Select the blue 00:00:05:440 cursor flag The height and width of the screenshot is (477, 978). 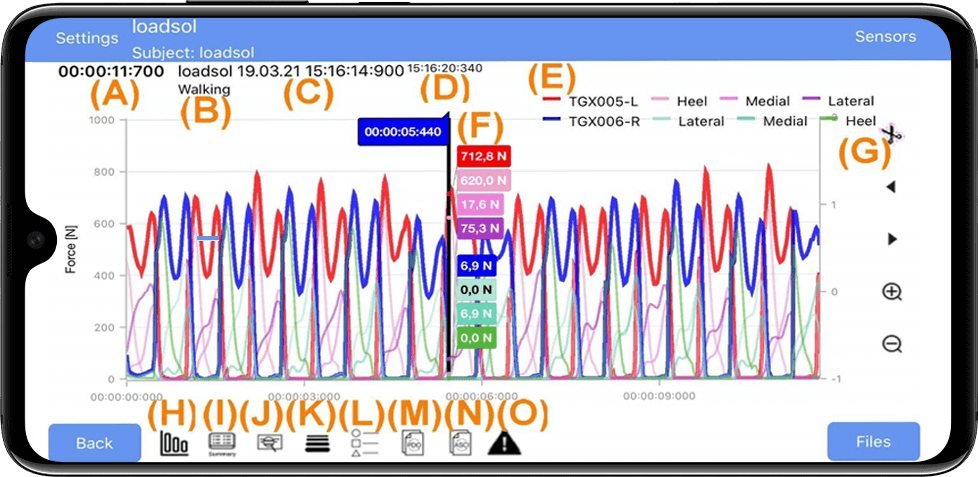click(x=402, y=132)
